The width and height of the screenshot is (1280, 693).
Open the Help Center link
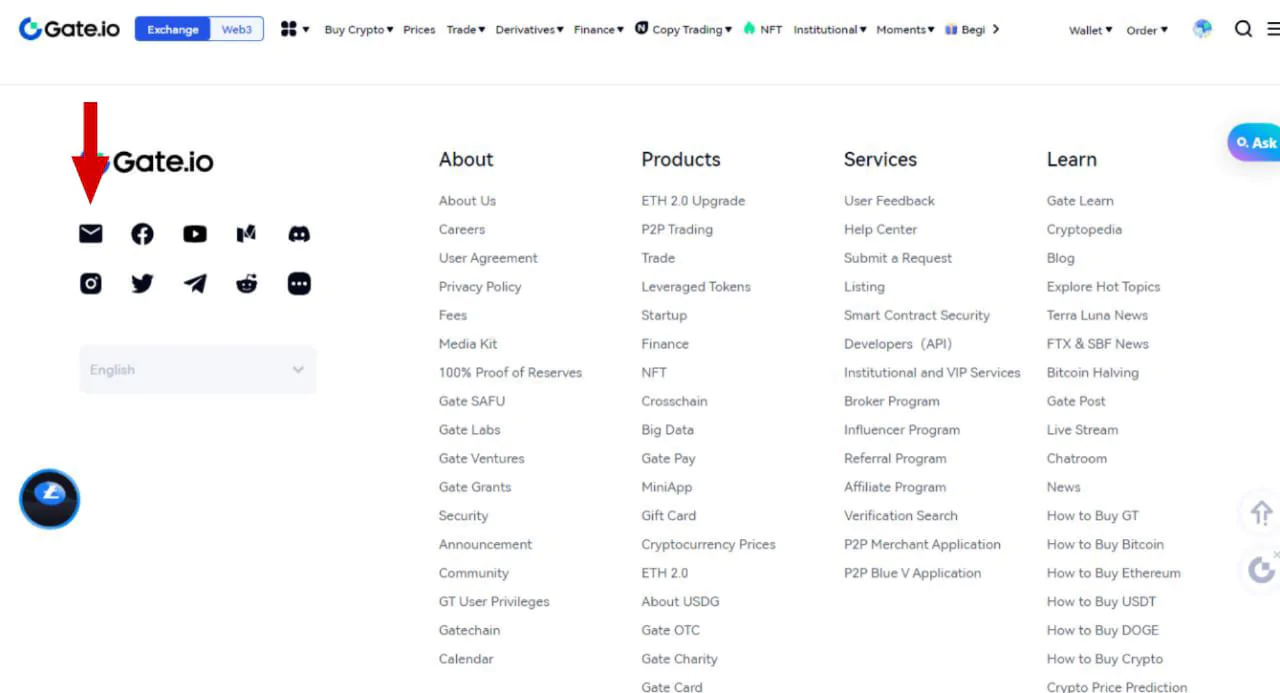point(880,229)
